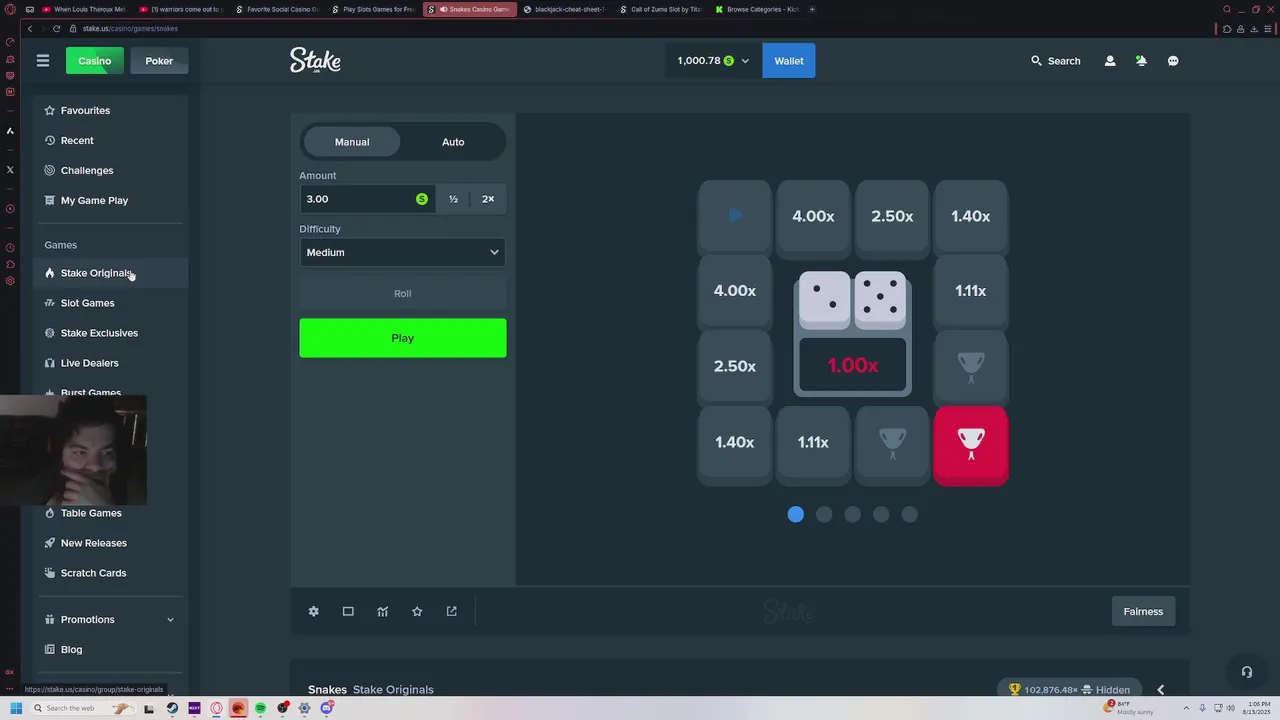Halve the bet amount
The height and width of the screenshot is (720, 1280).
tap(453, 199)
